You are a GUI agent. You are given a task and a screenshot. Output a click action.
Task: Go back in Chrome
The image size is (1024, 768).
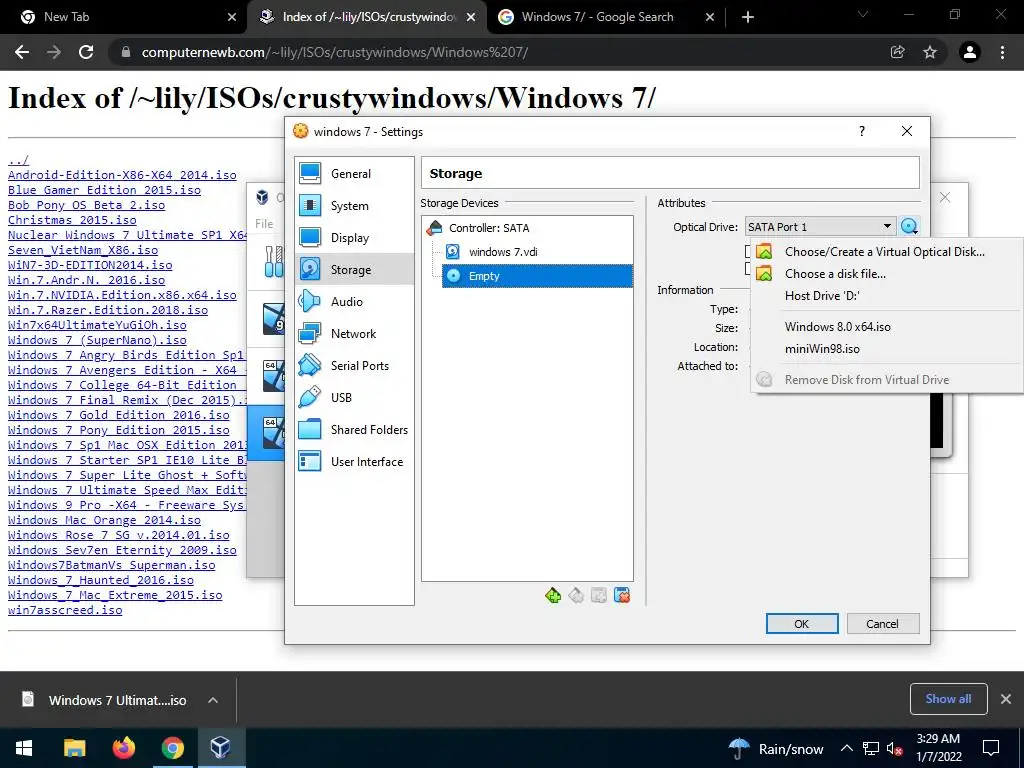pyautogui.click(x=22, y=52)
